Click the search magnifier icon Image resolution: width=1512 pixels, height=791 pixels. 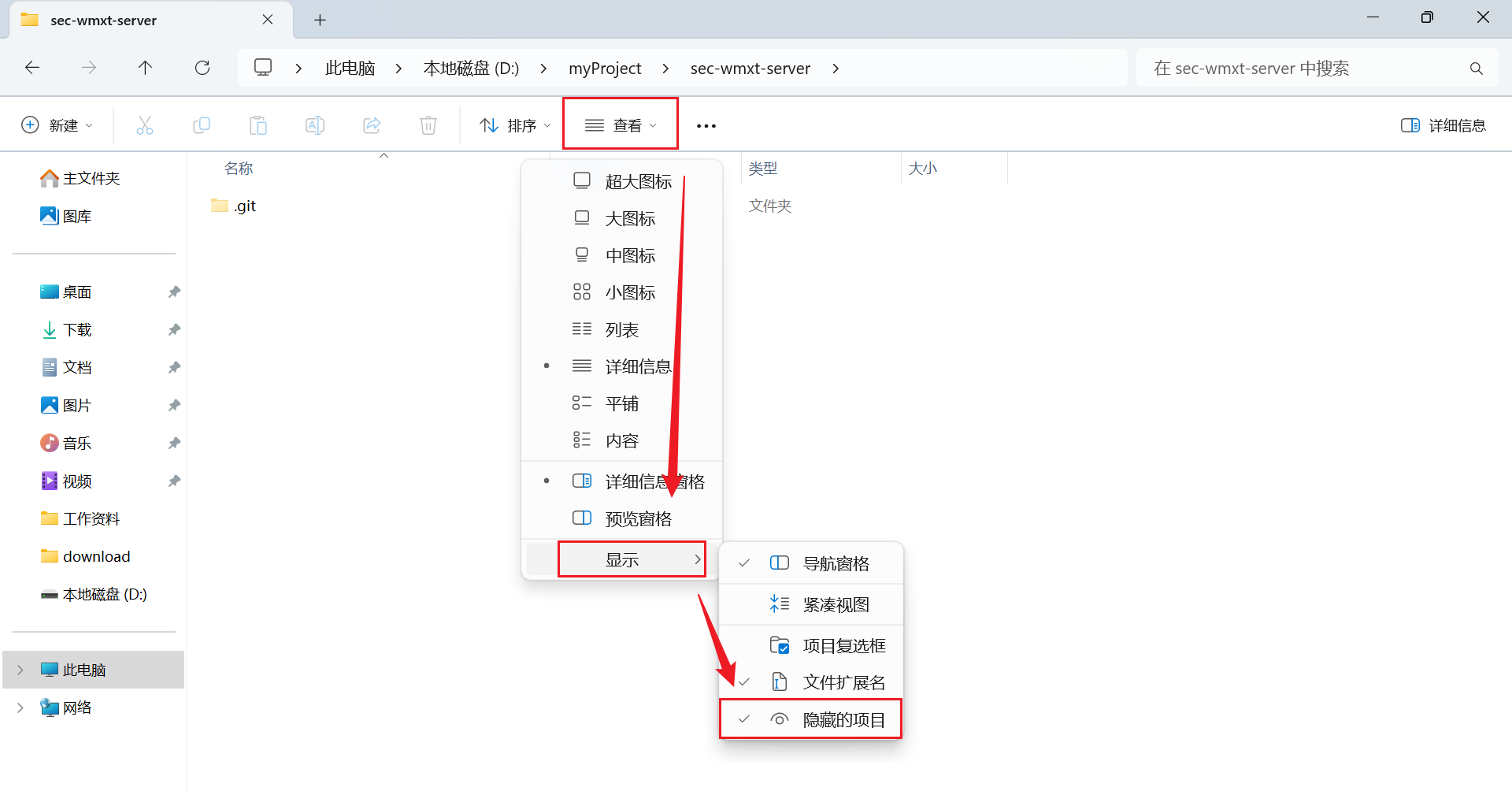(x=1477, y=69)
